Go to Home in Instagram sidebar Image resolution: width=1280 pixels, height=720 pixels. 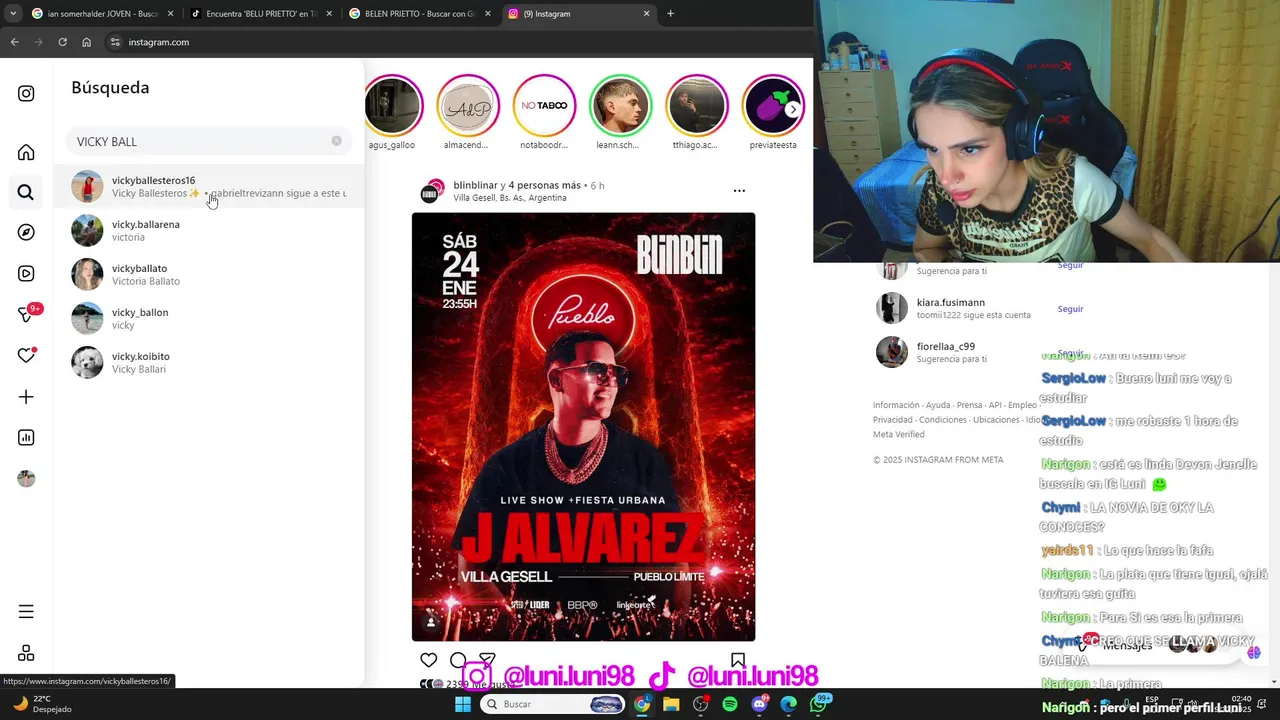click(x=26, y=152)
